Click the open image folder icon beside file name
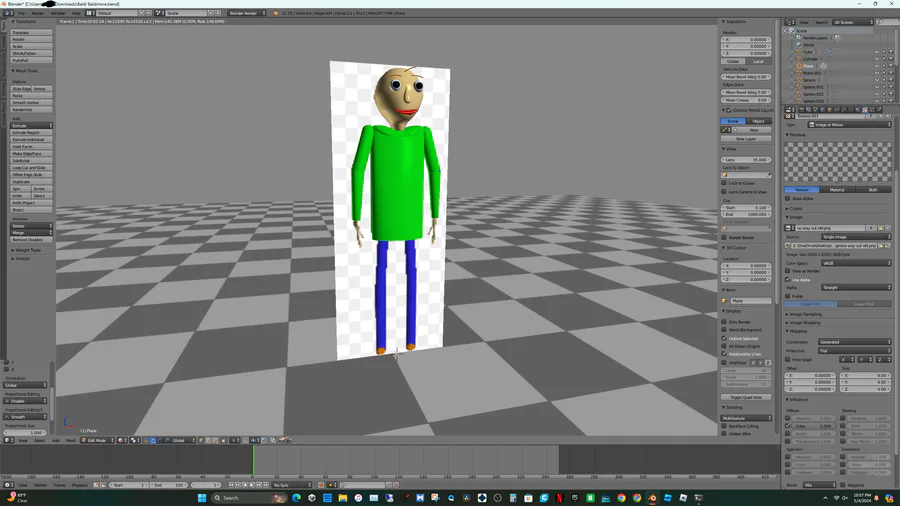This screenshot has width=900, height=506. pyautogui.click(x=880, y=228)
